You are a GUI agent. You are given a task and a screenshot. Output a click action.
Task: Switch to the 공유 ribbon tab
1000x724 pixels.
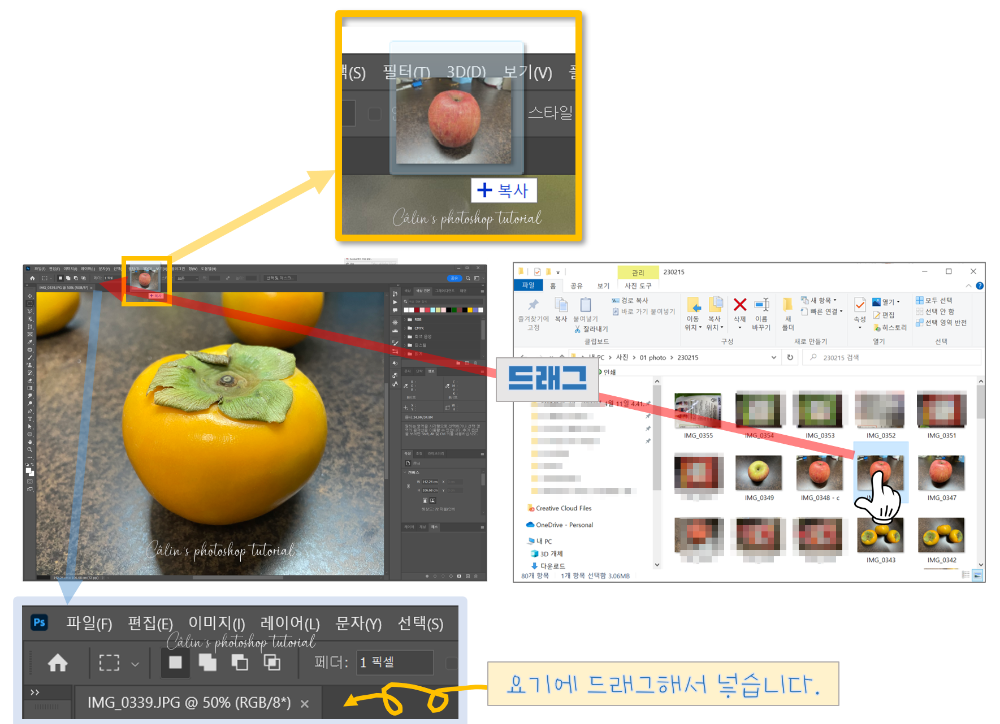point(577,285)
